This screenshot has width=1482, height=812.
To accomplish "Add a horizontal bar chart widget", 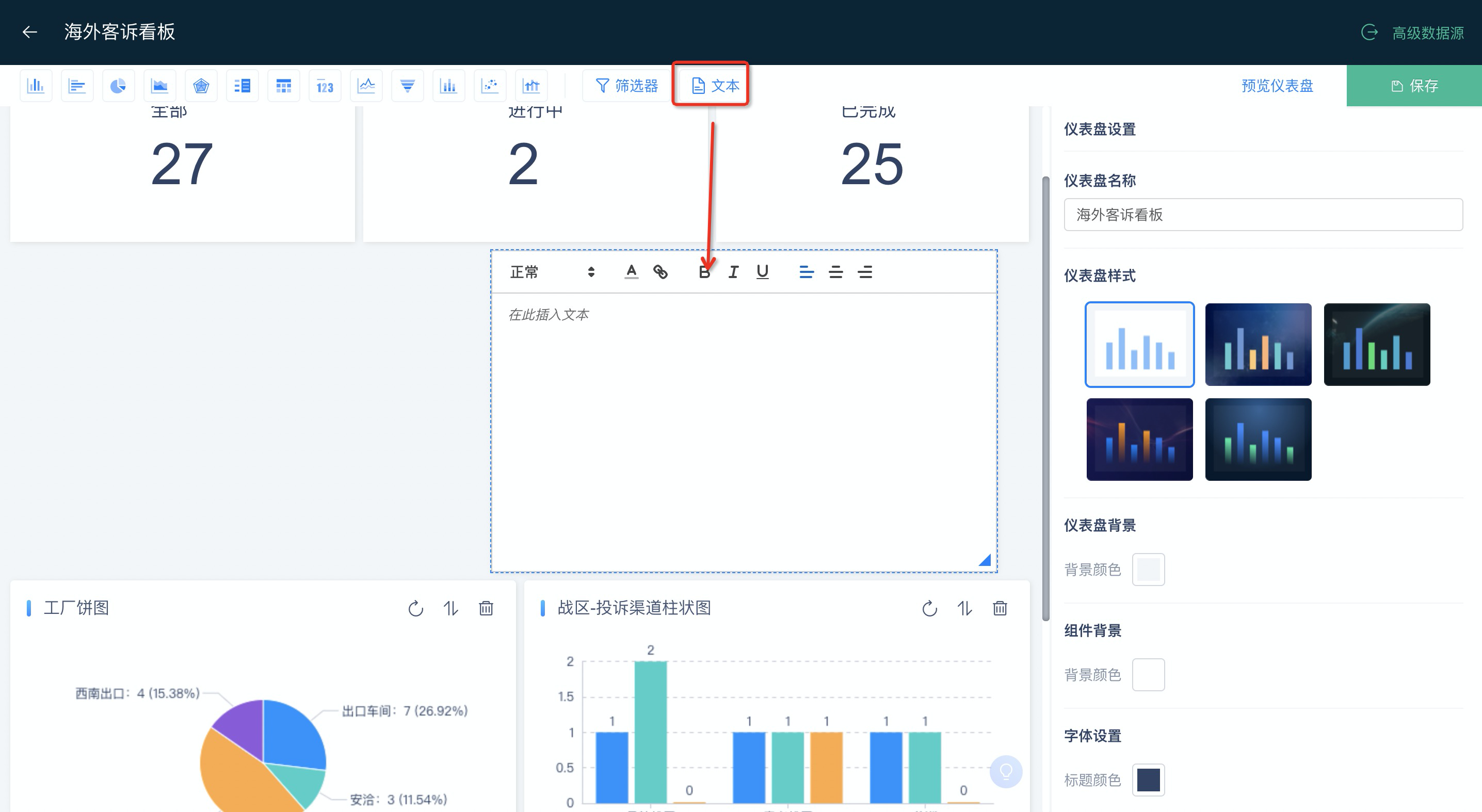I will 77,86.
